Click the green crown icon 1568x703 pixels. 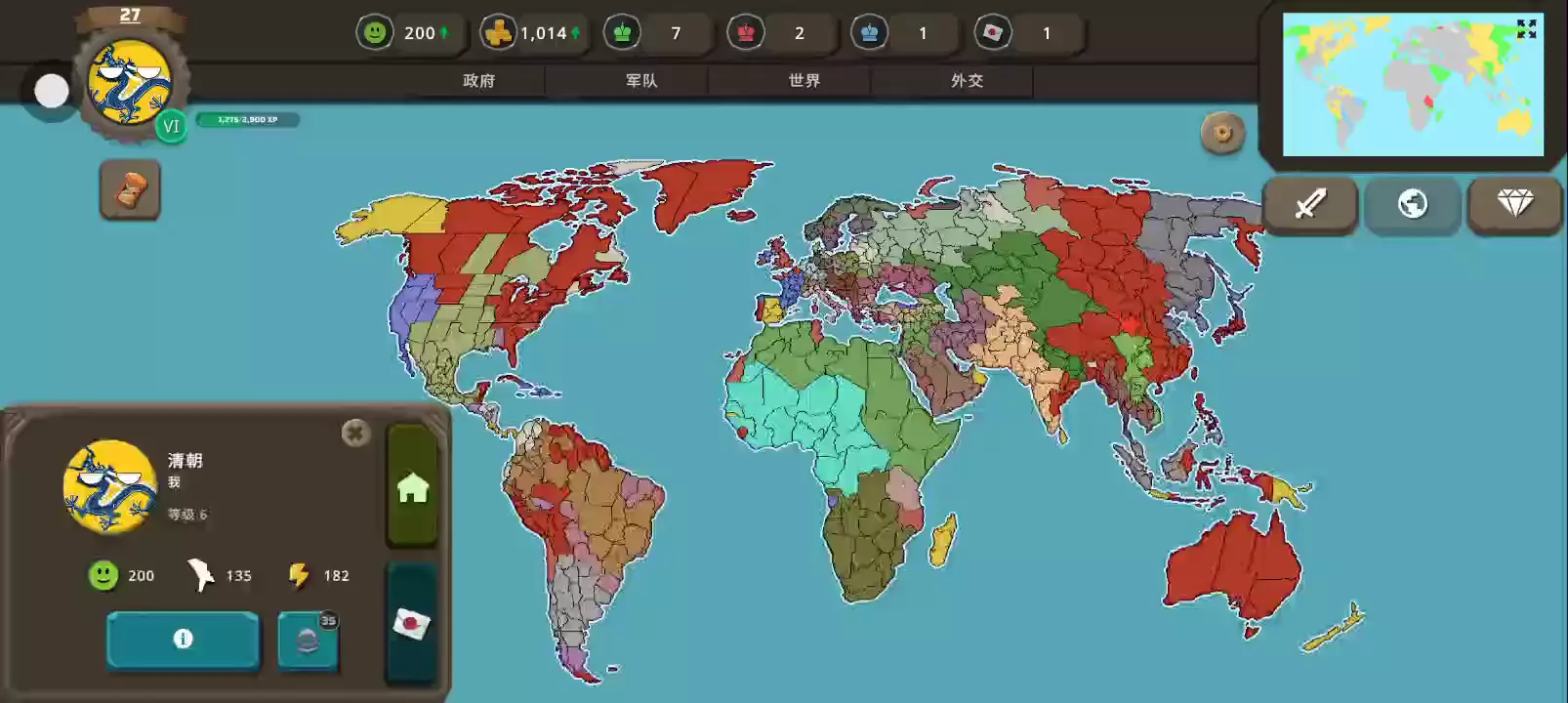pyautogui.click(x=622, y=33)
